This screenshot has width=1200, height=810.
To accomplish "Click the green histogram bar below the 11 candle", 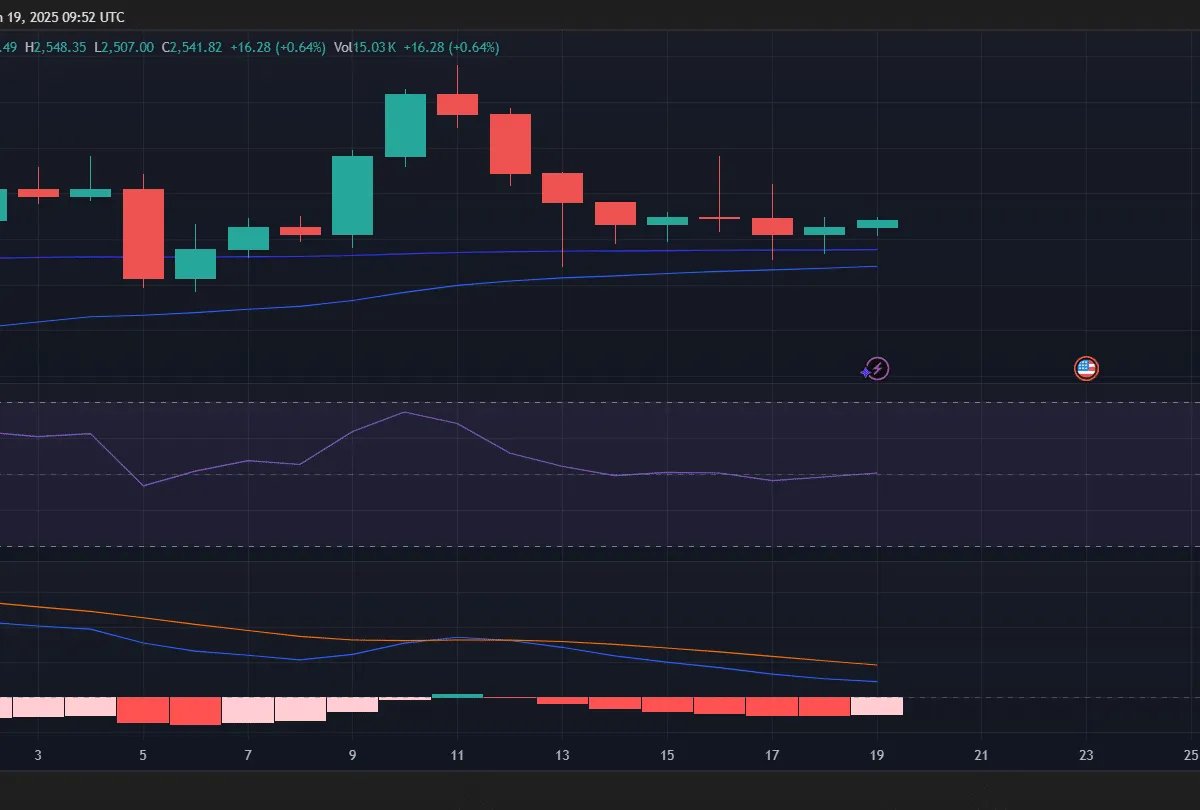I will [457, 694].
